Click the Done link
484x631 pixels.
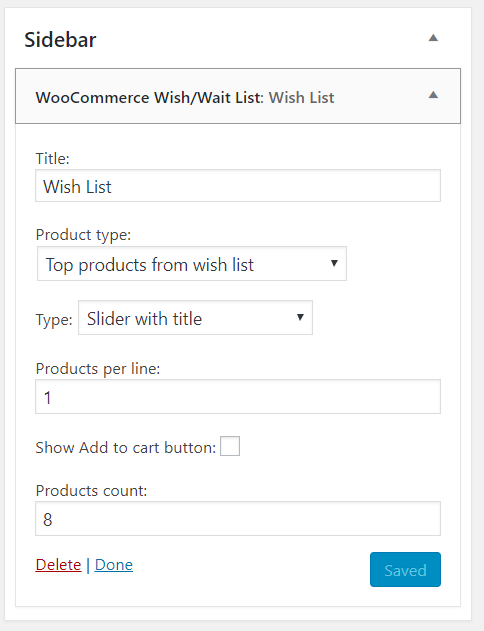coord(114,565)
